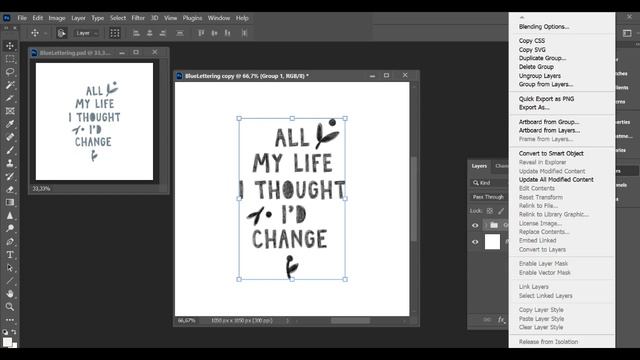Select the Eyedropper tool
The height and width of the screenshot is (360, 640).
click(x=10, y=124)
